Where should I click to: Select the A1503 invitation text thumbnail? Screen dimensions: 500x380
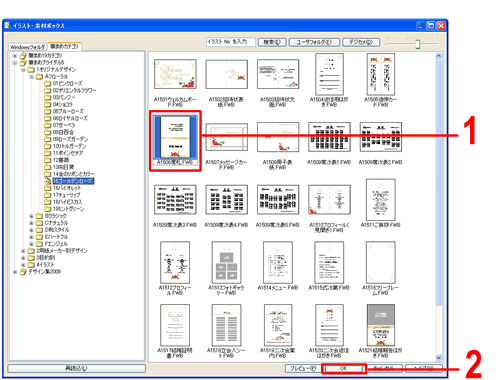(278, 74)
